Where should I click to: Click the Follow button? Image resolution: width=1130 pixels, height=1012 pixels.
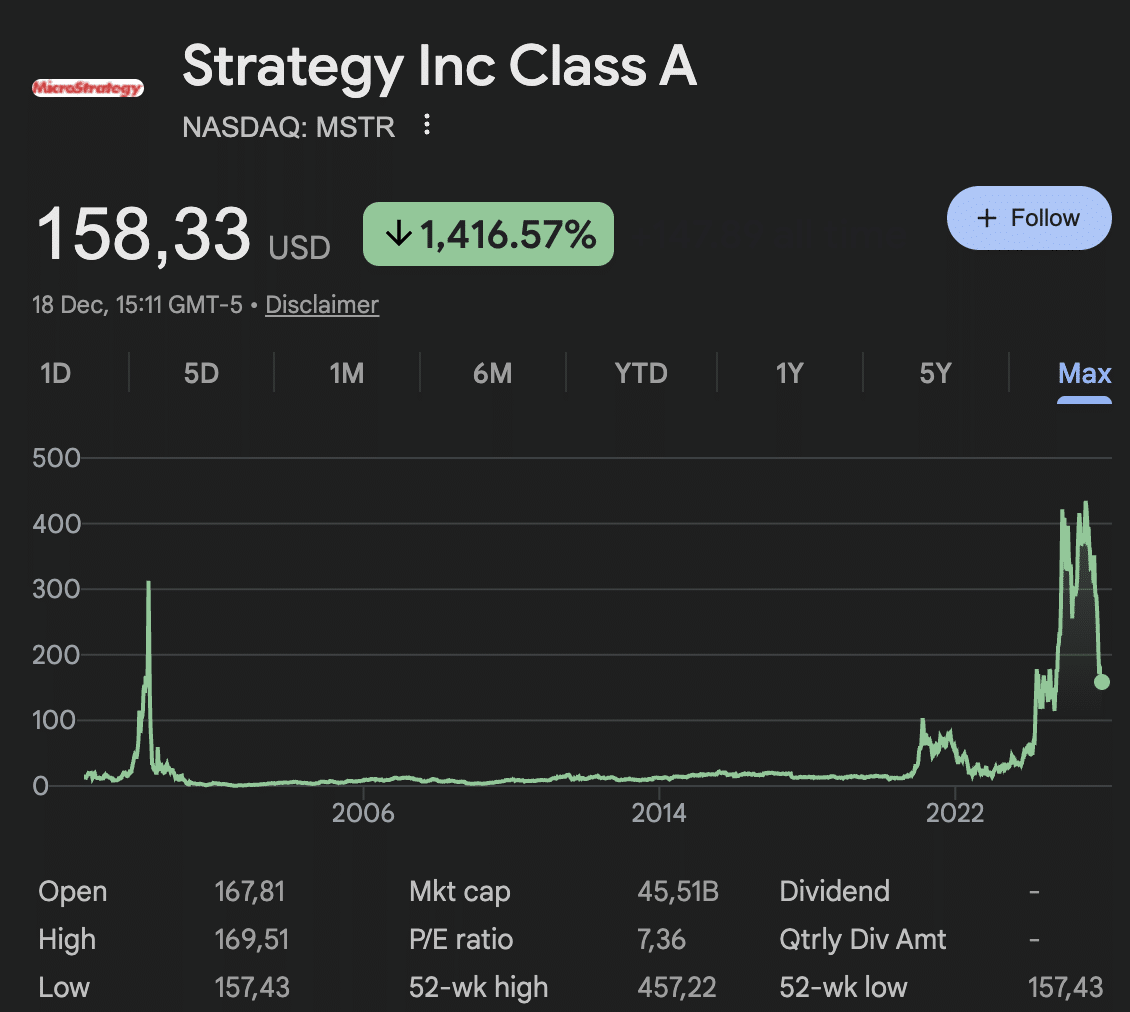click(1029, 217)
